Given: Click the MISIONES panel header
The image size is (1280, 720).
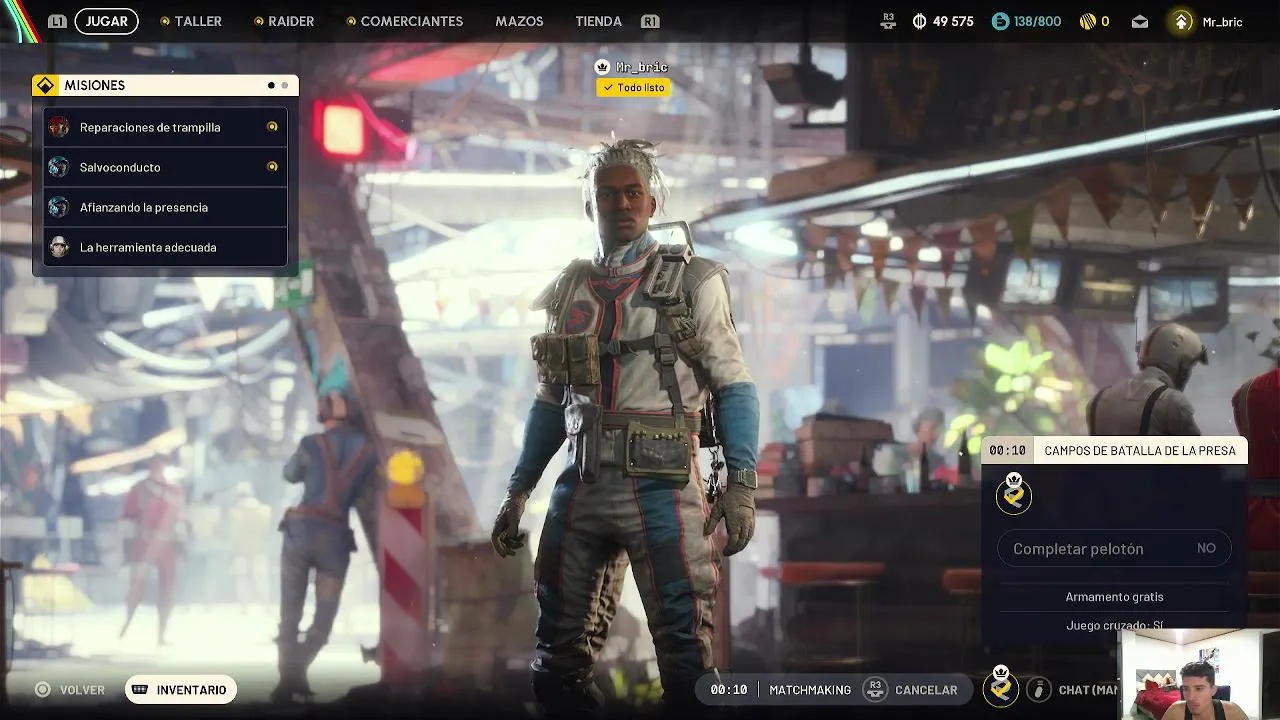Looking at the screenshot, I should click(165, 86).
